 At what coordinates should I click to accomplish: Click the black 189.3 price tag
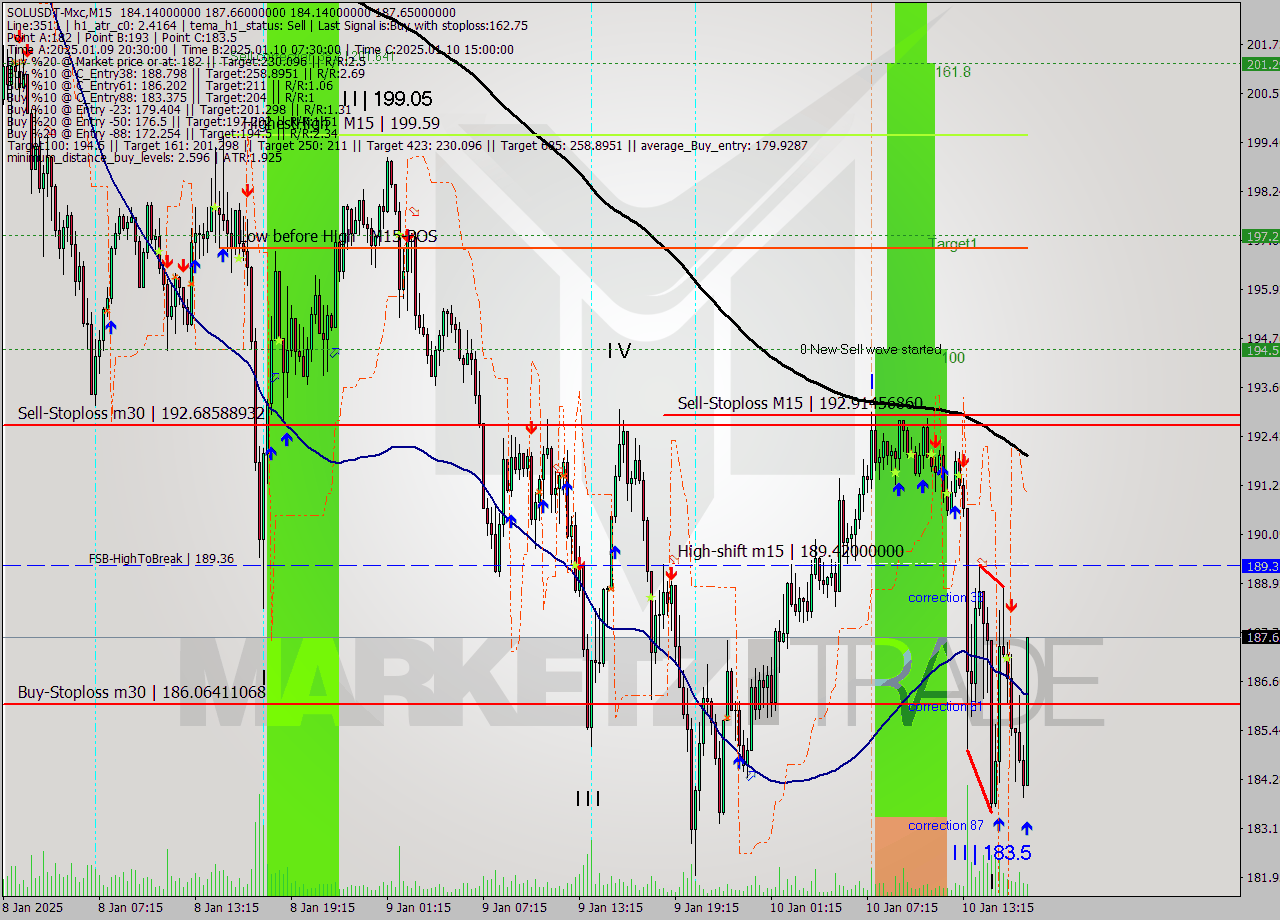[x=1260, y=566]
